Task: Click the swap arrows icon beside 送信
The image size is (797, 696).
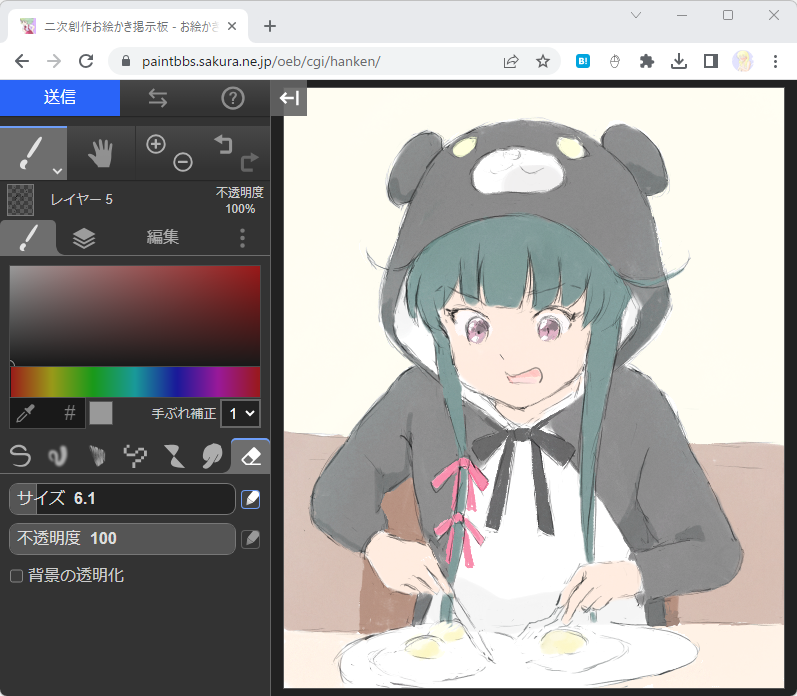Action: click(x=157, y=98)
